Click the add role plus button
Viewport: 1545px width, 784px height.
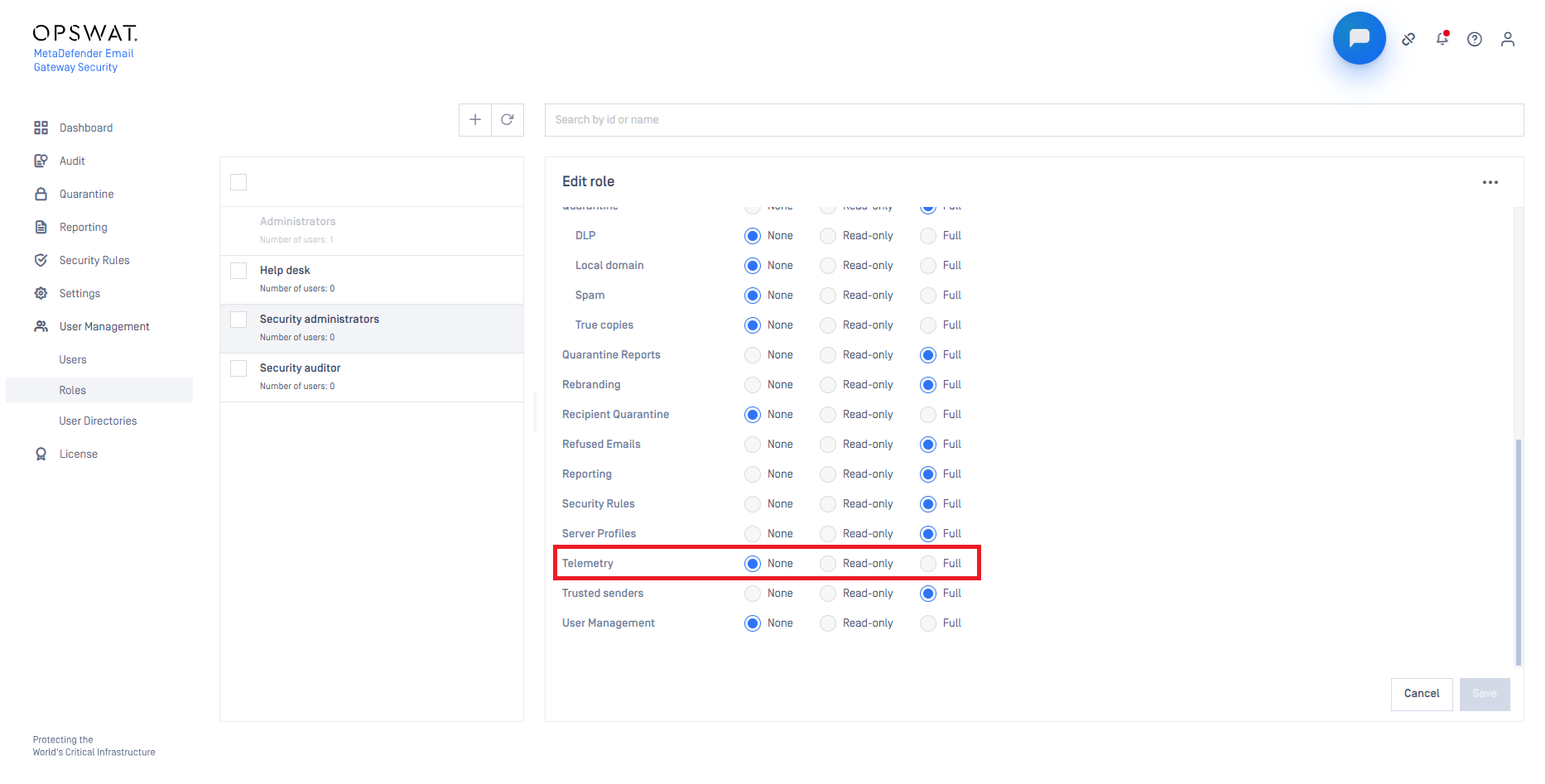tap(475, 120)
